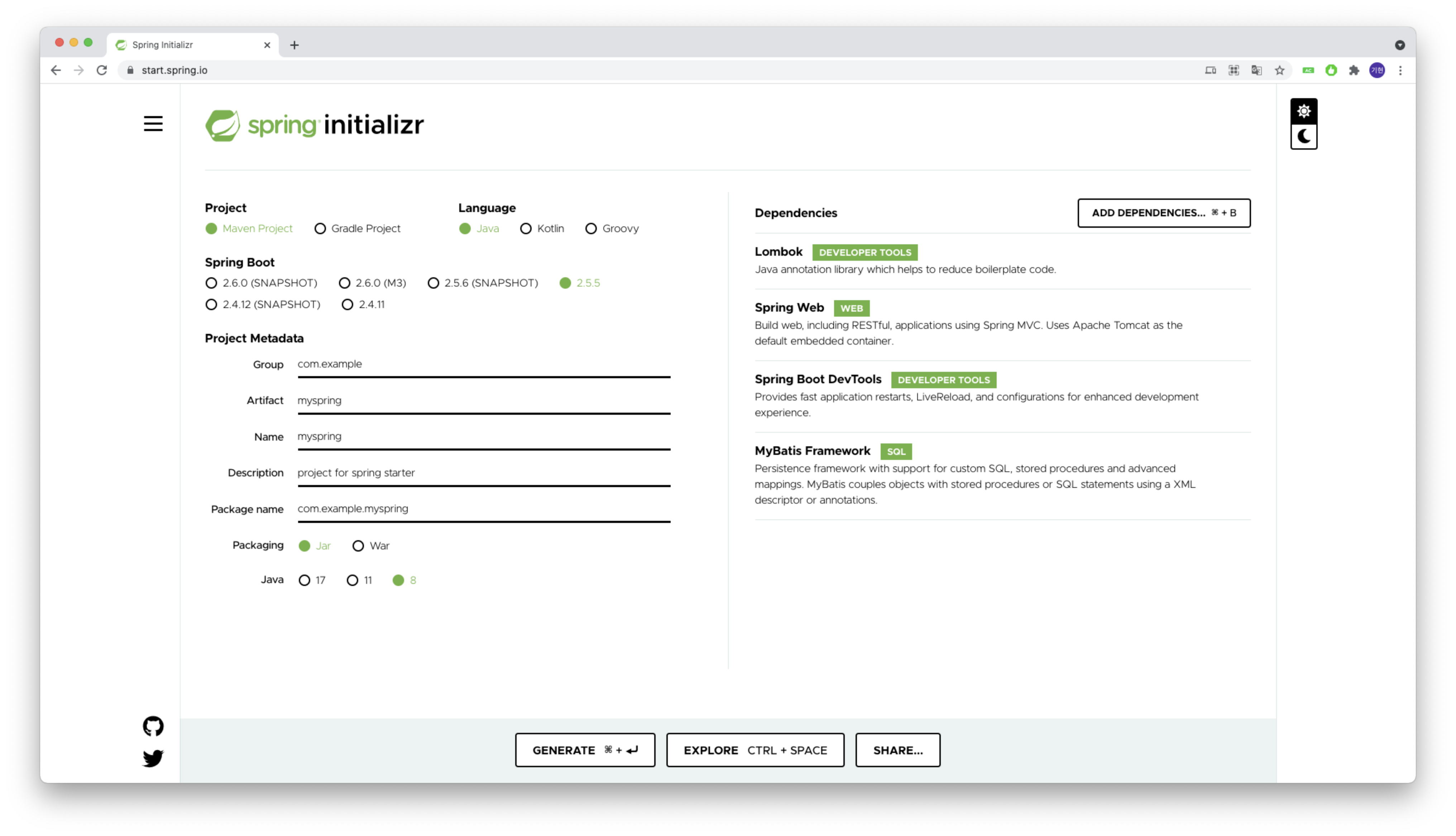This screenshot has height=836, width=1456.
Task: Choose Jar packaging
Action: [x=315, y=546]
